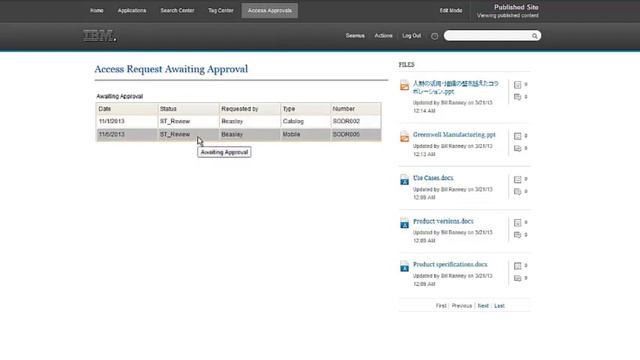Click the downloads icon for Product specifications.docx

point(517,266)
